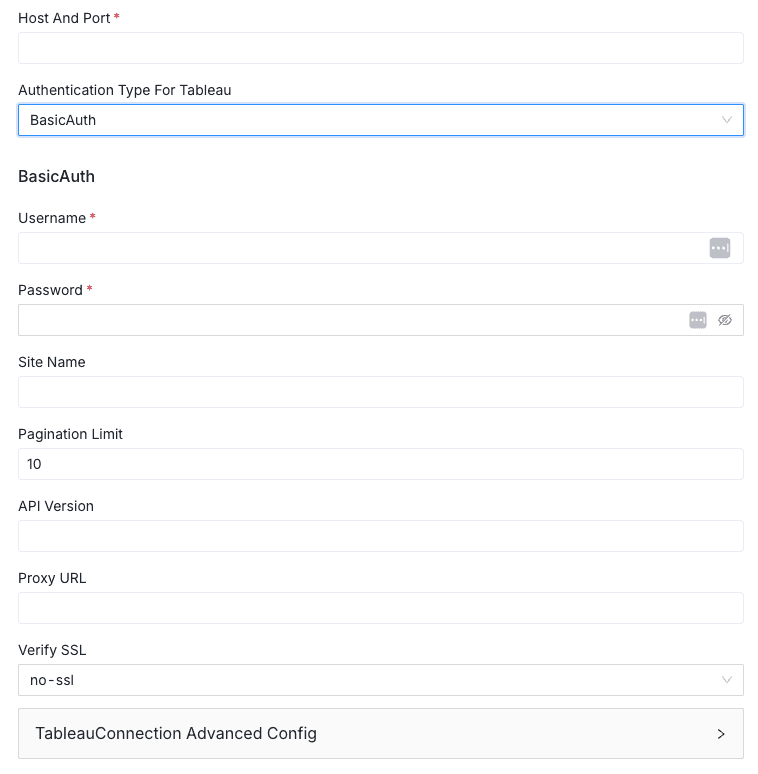Toggle password visibility eye icon
The height and width of the screenshot is (774, 758).
click(725, 320)
